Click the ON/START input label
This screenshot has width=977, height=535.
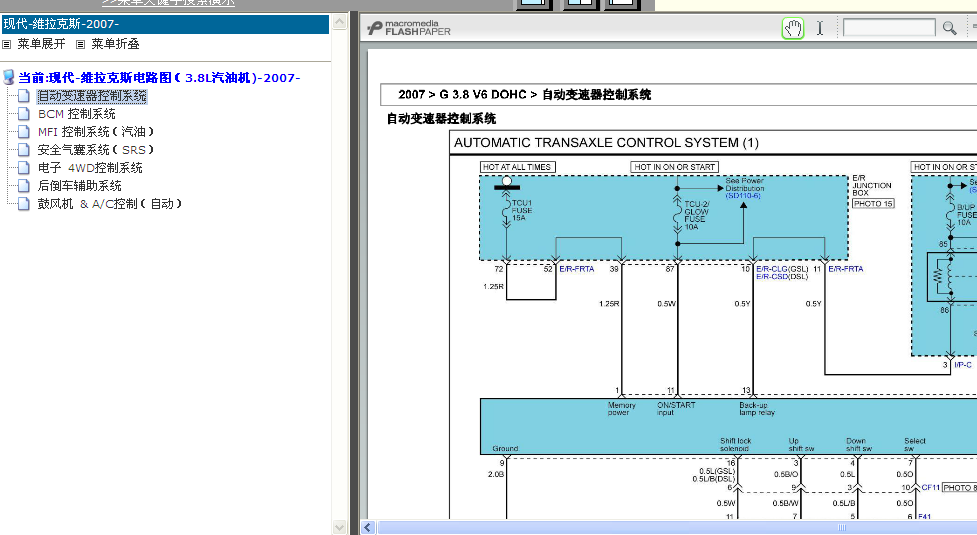[675, 409]
